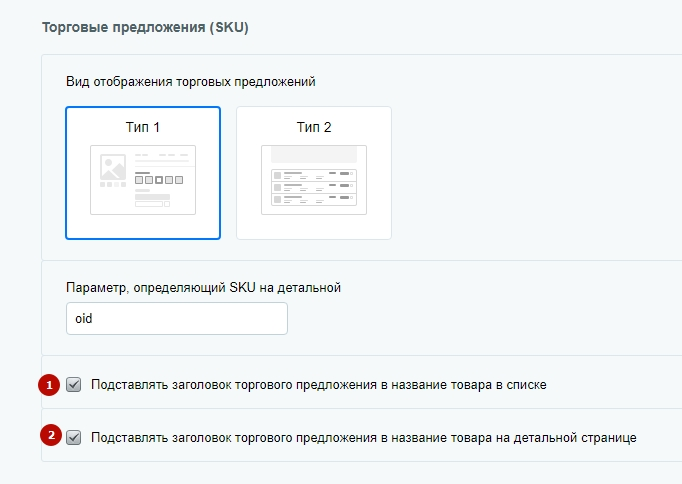Click label ending with 'на детальной странице'
Image resolution: width=682 pixels, height=484 pixels.
click(x=364, y=437)
